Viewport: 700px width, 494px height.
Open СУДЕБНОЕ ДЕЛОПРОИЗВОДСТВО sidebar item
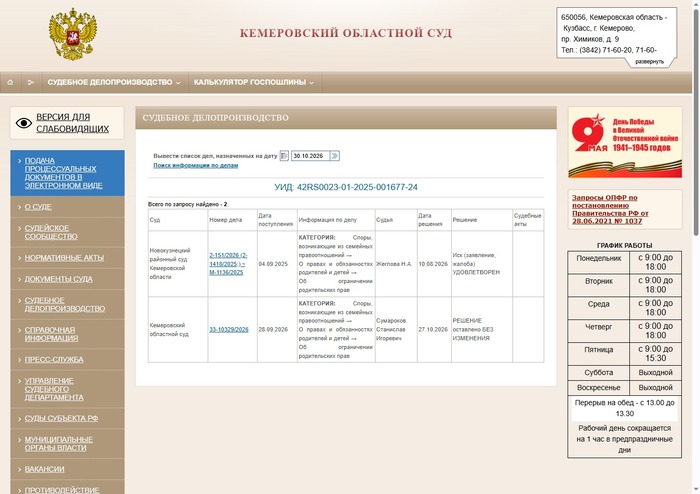click(65, 304)
